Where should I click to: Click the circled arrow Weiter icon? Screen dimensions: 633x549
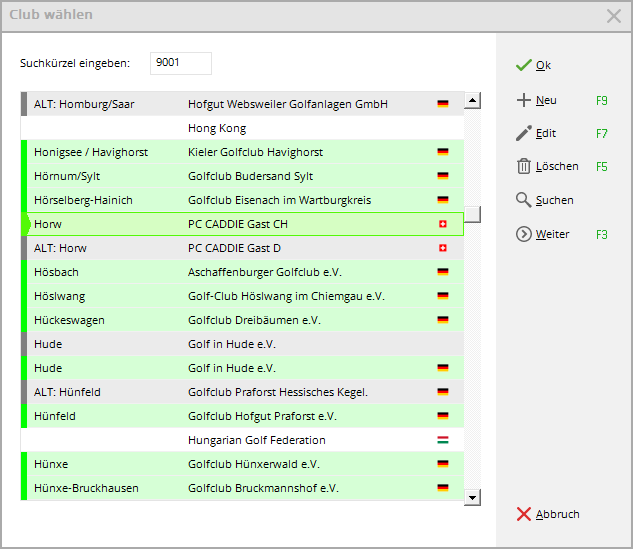(523, 234)
